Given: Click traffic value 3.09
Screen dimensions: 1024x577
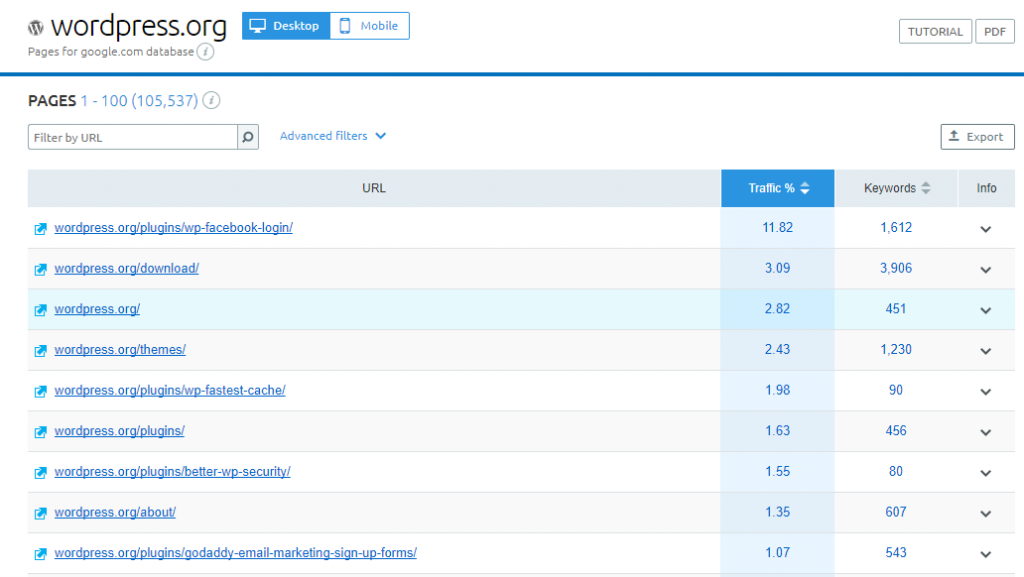Looking at the screenshot, I should [778, 268].
